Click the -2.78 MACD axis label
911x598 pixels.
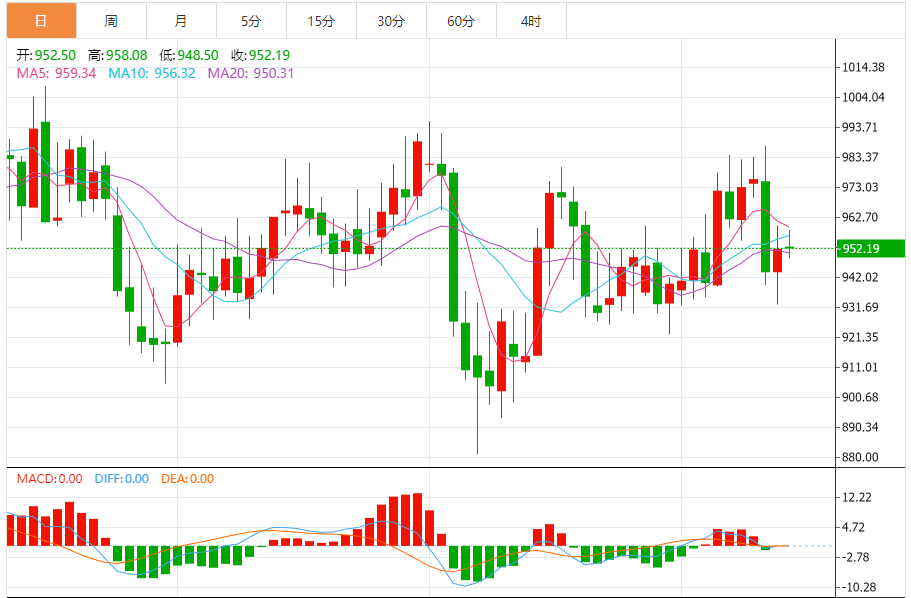856,557
